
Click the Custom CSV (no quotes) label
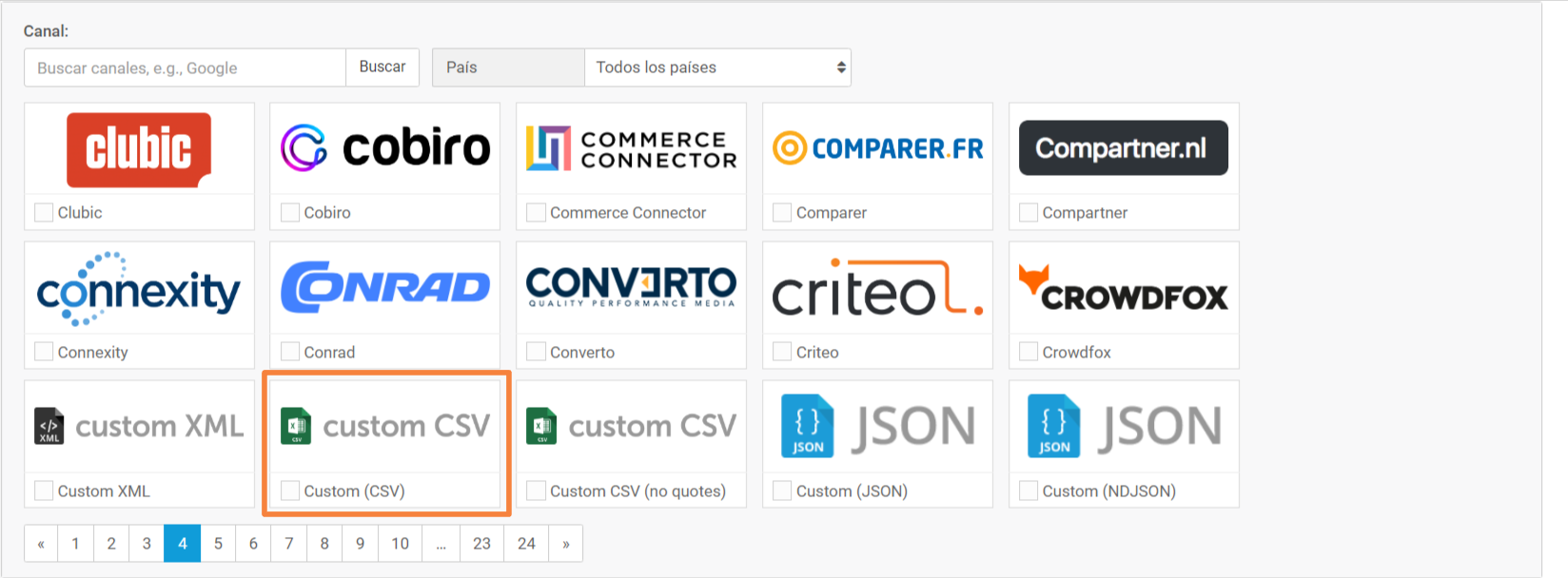click(x=637, y=491)
